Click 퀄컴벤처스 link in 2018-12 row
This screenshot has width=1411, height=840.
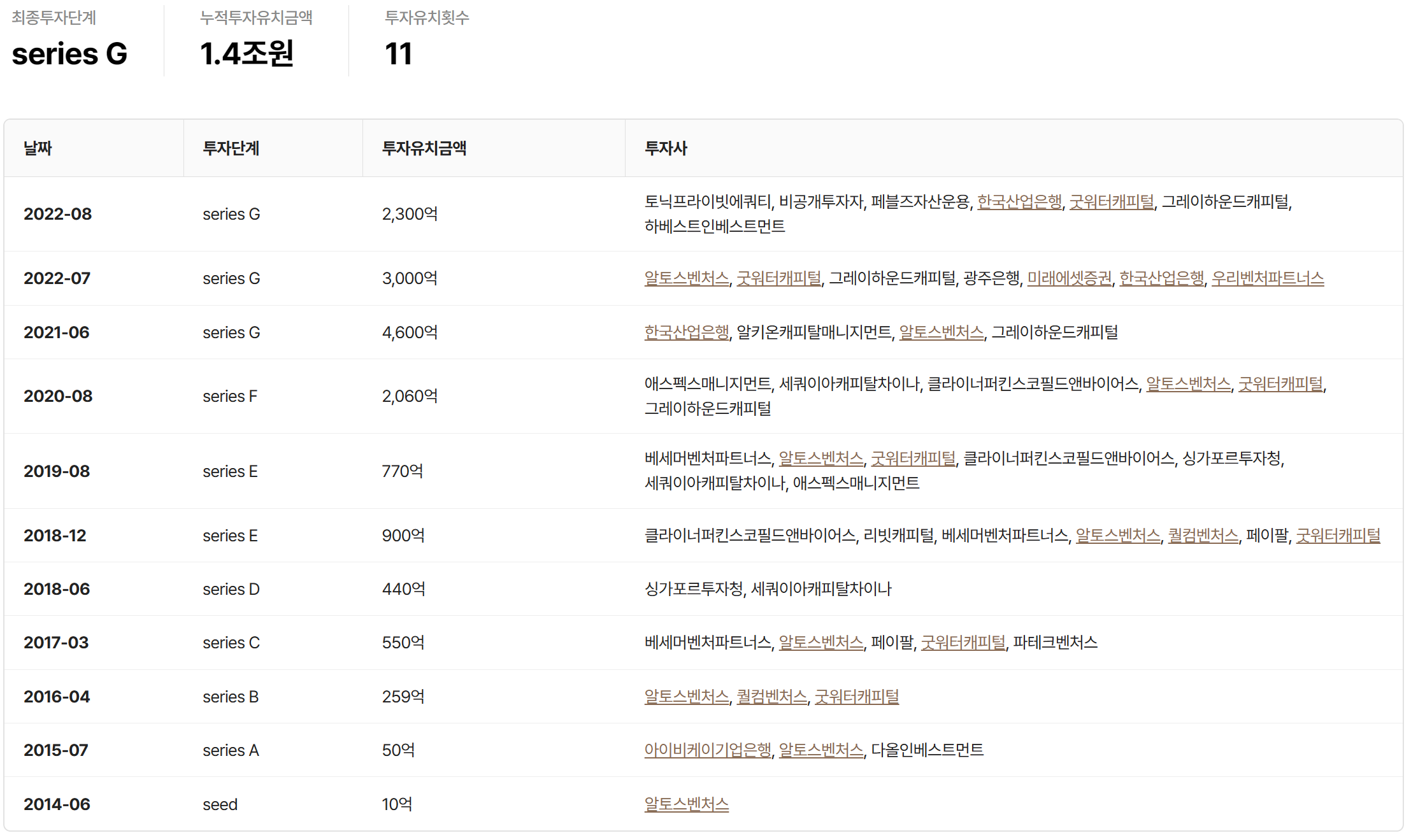pos(1203,536)
